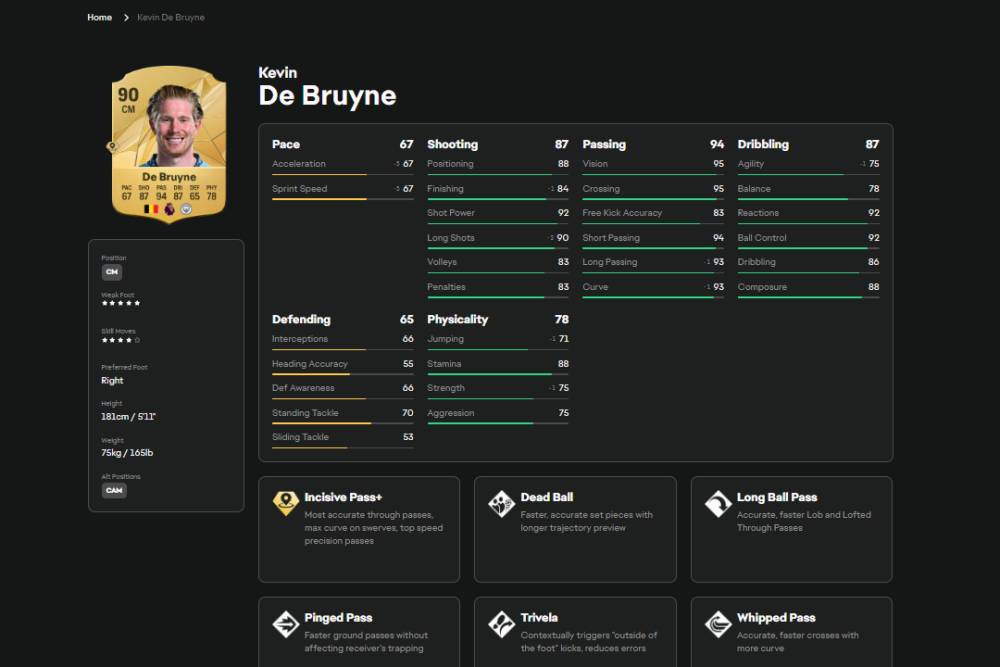Click the Short Passing stat label

click(611, 238)
